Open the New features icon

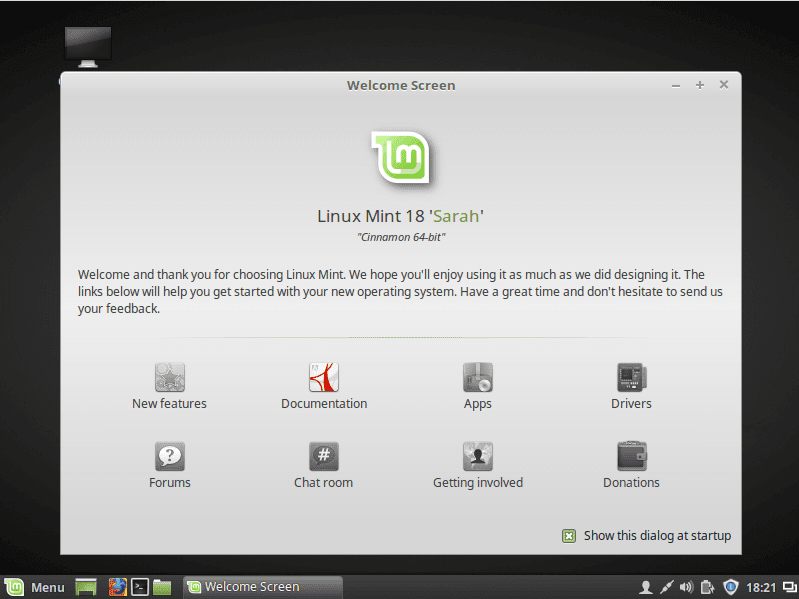170,377
